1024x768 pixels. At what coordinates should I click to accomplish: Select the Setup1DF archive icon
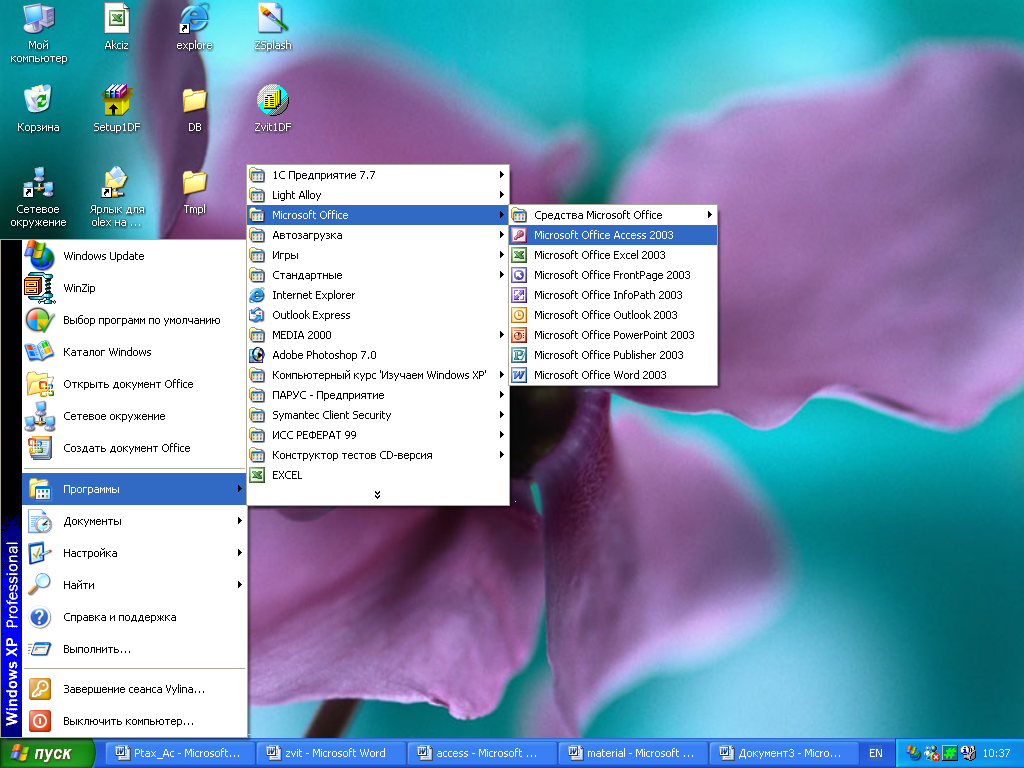coord(116,109)
